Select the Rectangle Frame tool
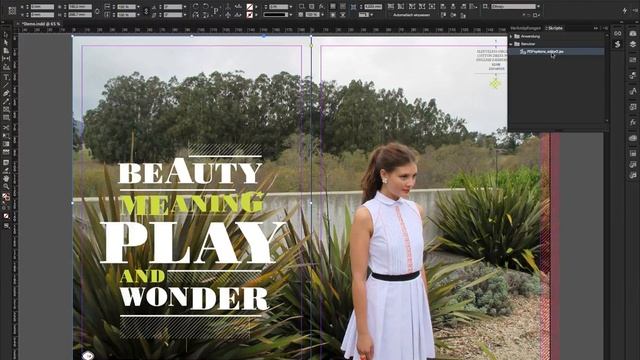640x360 pixels. 6,109
